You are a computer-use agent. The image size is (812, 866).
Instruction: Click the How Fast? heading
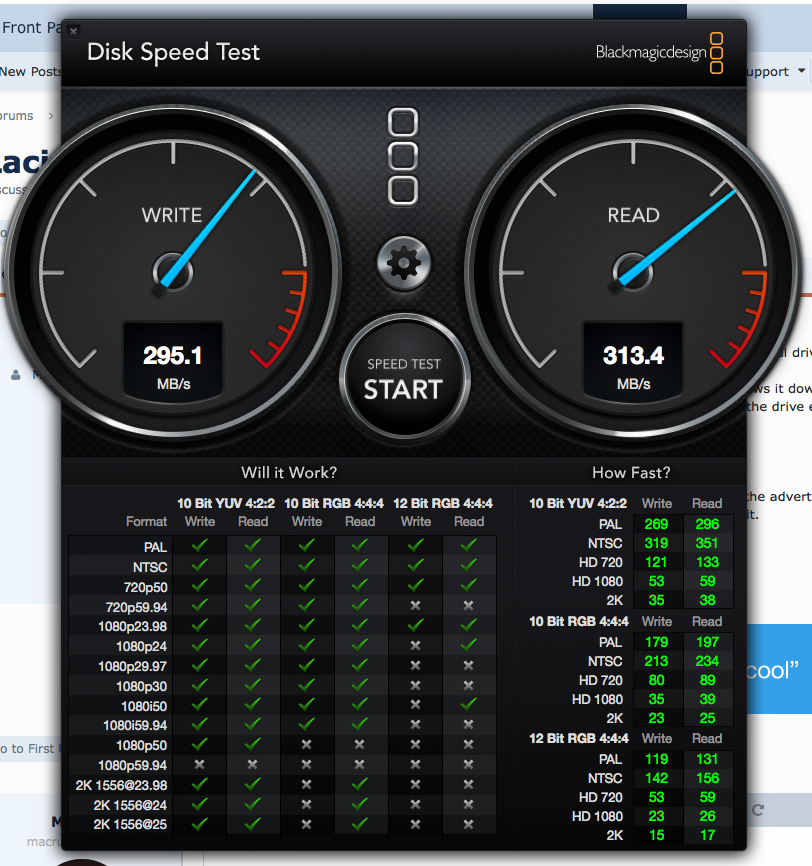(x=631, y=473)
